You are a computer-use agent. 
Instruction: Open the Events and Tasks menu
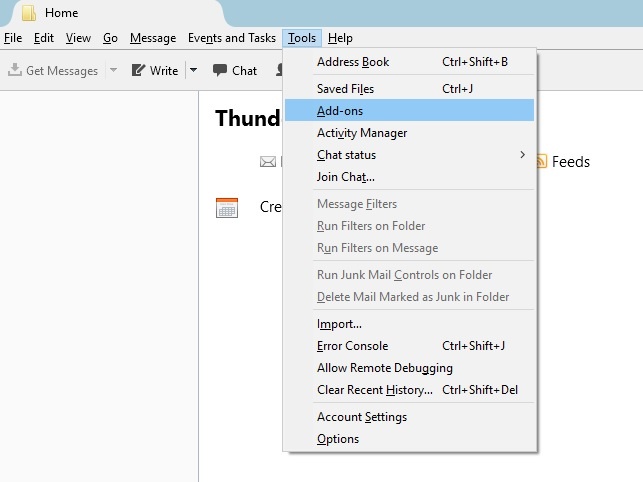tap(231, 38)
